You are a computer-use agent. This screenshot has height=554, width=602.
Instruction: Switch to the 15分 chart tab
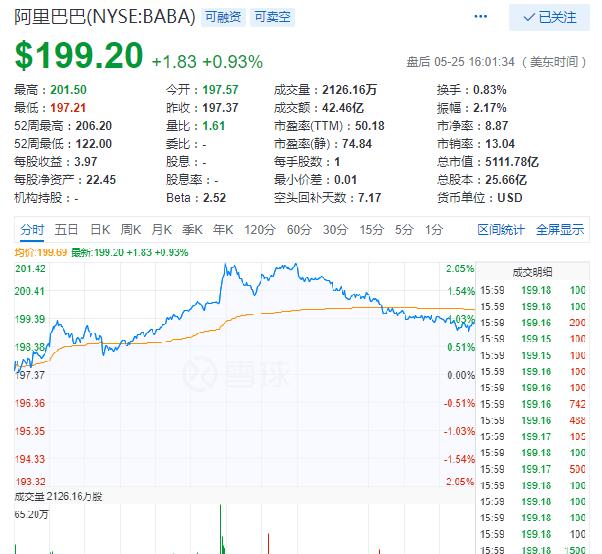[x=371, y=230]
